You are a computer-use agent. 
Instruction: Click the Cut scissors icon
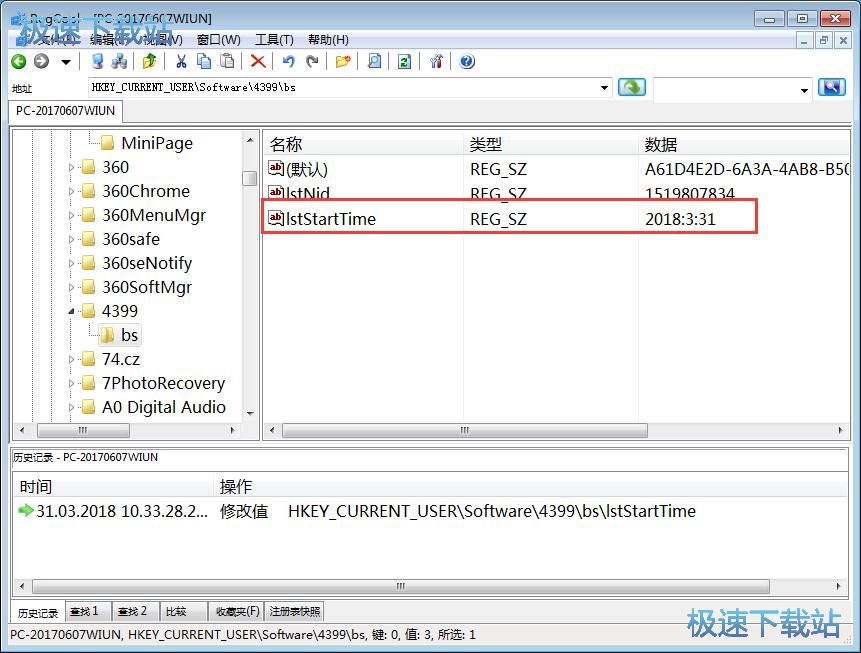tap(181, 62)
